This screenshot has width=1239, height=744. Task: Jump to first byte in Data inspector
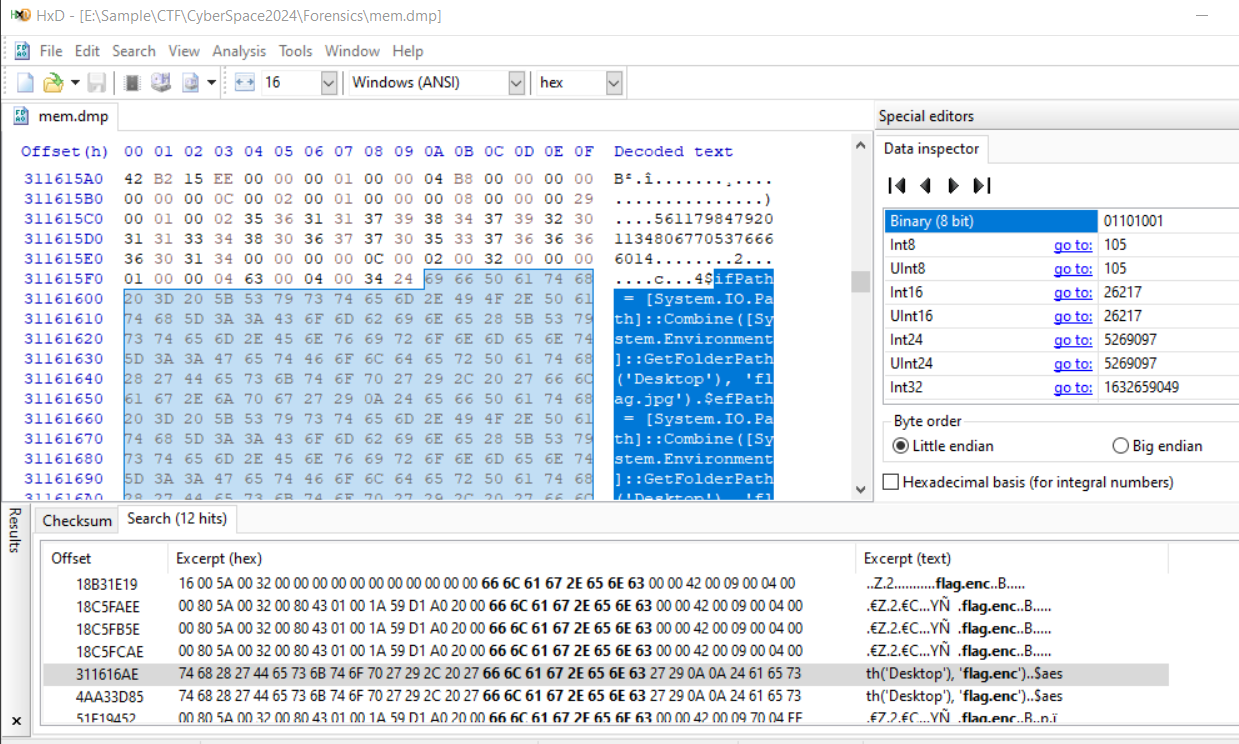pyautogui.click(x=897, y=185)
